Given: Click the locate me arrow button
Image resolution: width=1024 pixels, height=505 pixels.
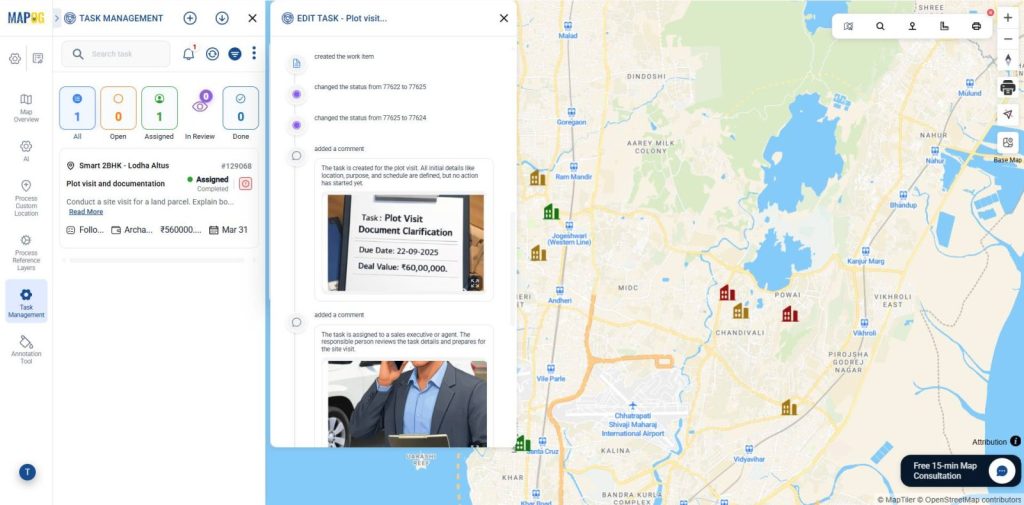Looking at the screenshot, I should click(x=1008, y=114).
